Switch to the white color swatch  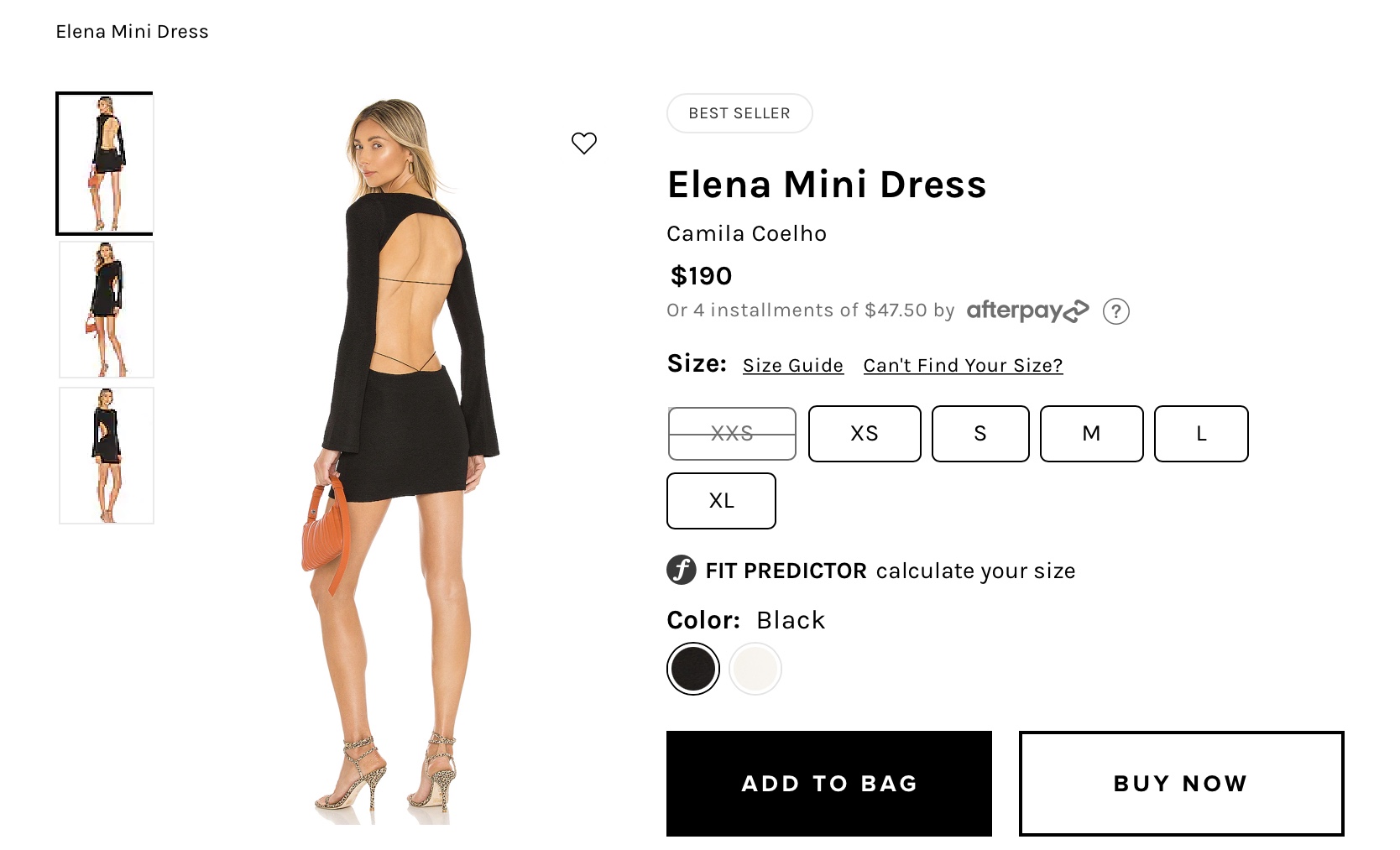point(755,669)
